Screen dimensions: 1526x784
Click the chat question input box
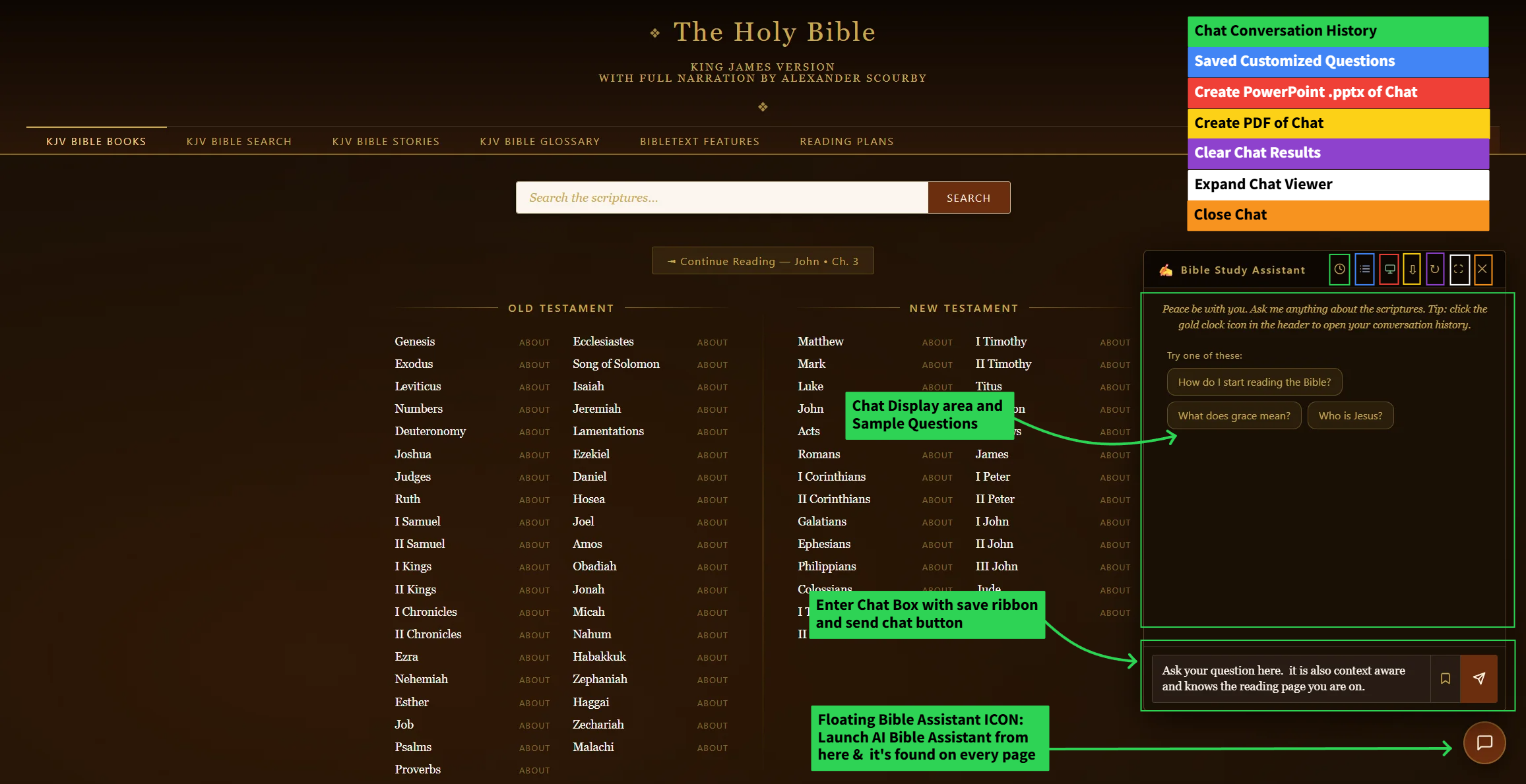(x=1291, y=678)
